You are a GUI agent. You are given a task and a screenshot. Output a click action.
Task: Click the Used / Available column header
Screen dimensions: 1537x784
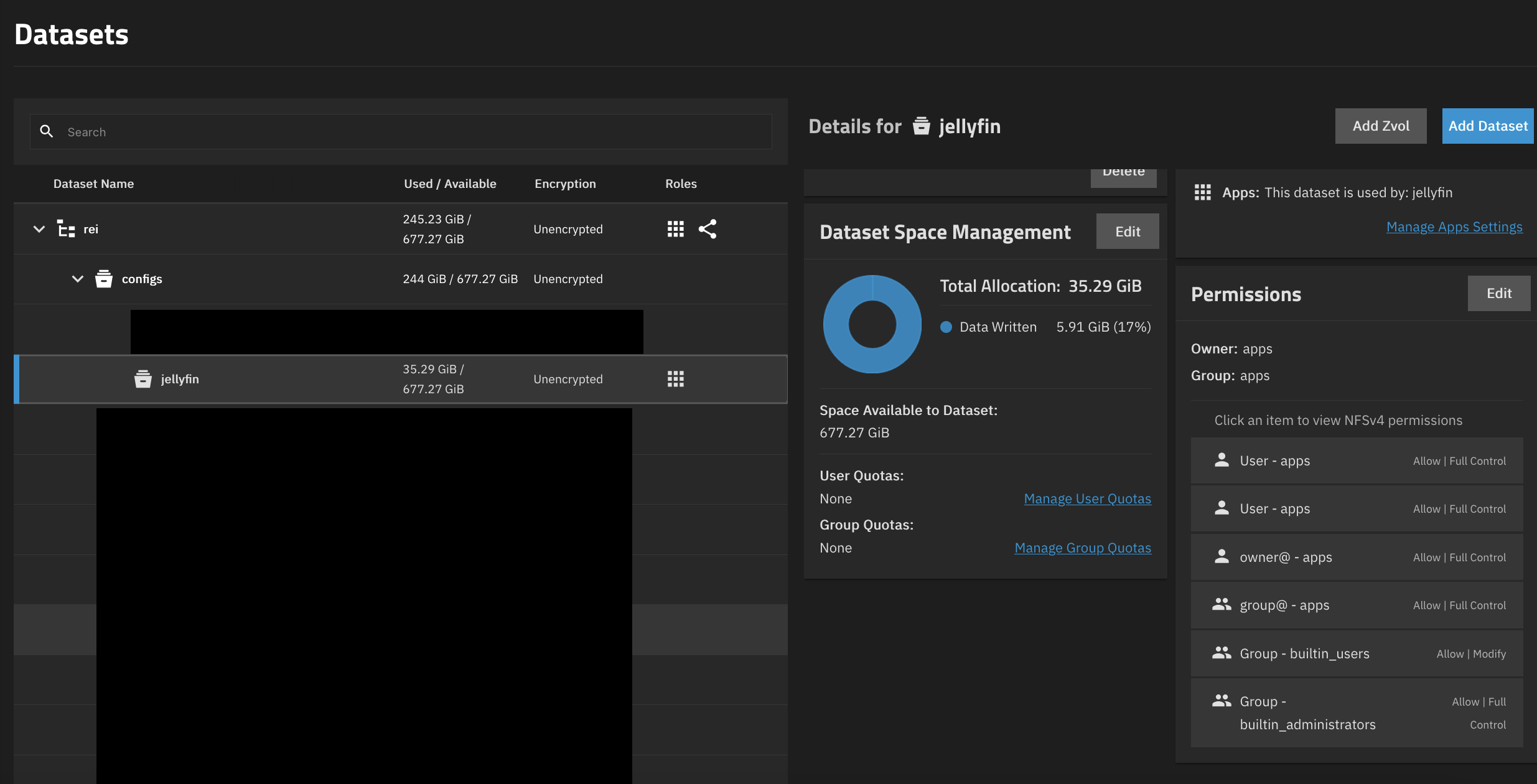coord(450,184)
